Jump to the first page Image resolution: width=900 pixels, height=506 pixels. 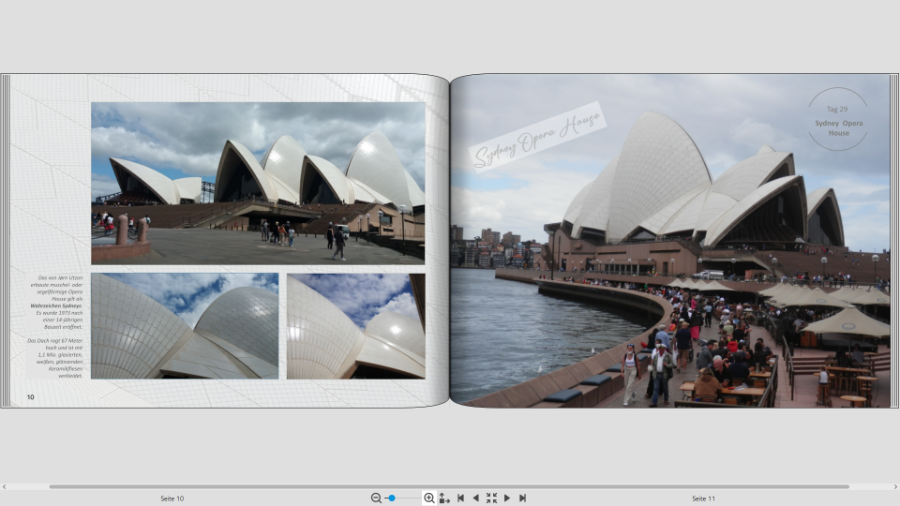click(460, 498)
